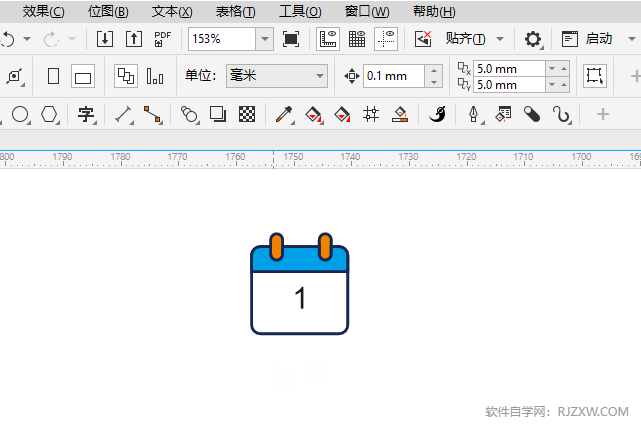641x432 pixels.
Task: Click the chili pepper macro icon
Action: (437, 114)
